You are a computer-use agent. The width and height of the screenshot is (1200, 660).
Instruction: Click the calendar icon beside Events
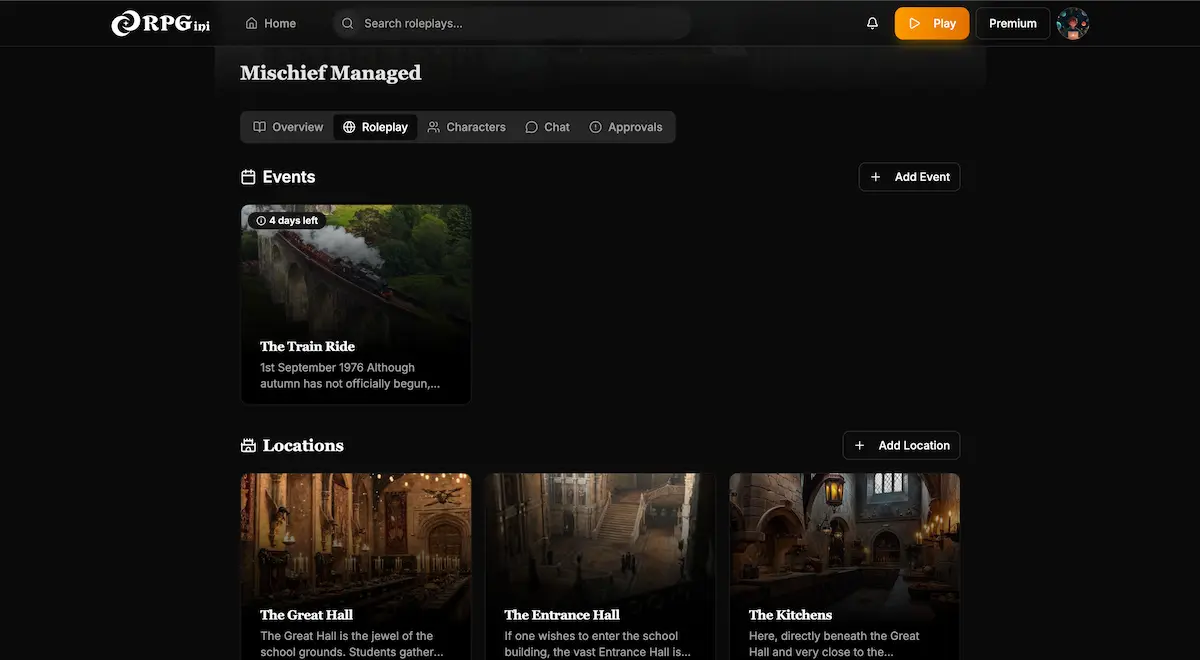[x=248, y=177]
